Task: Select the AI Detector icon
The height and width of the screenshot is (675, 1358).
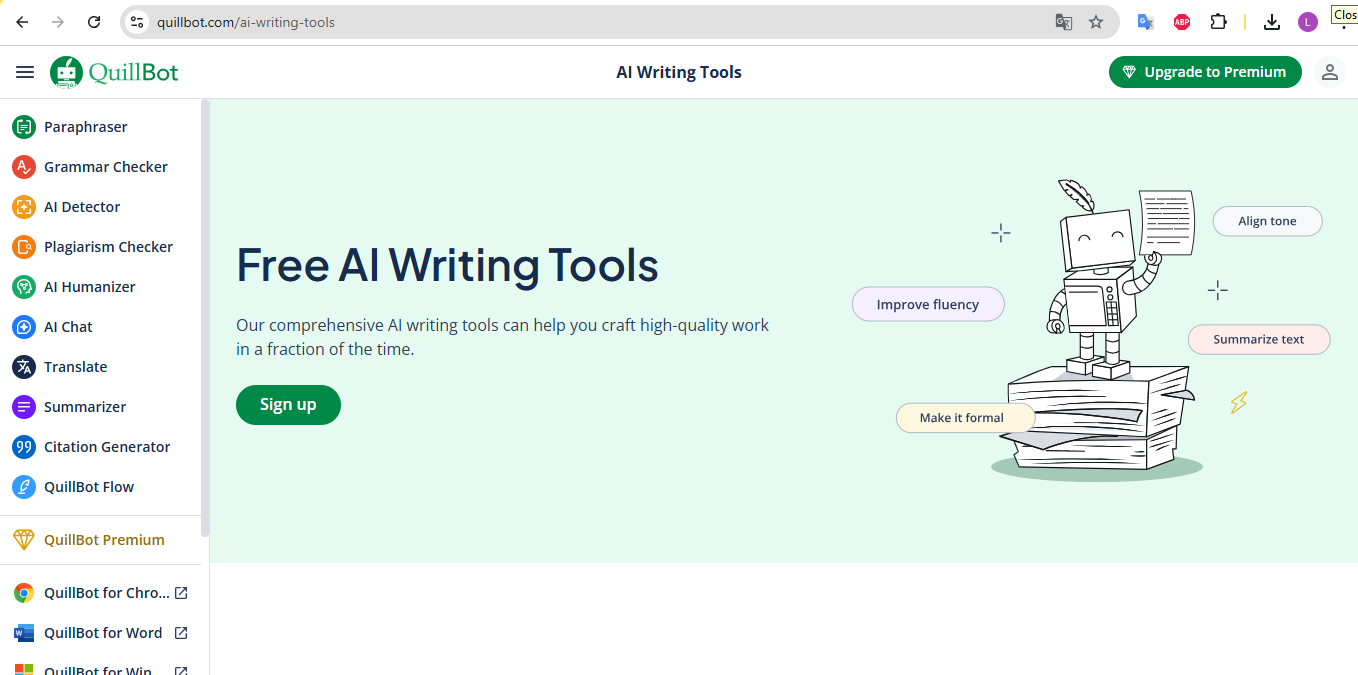Action: coord(24,207)
